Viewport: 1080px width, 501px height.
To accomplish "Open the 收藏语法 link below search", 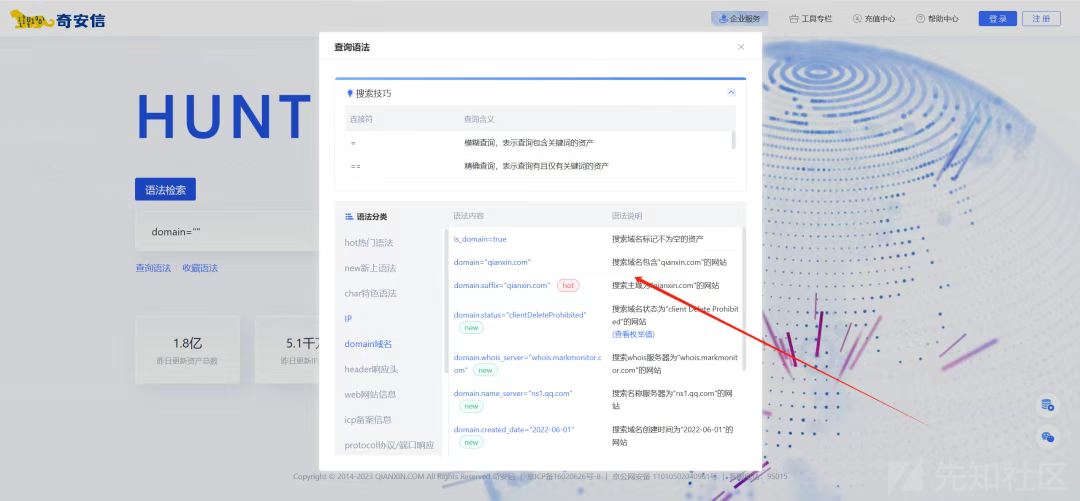I will point(200,268).
